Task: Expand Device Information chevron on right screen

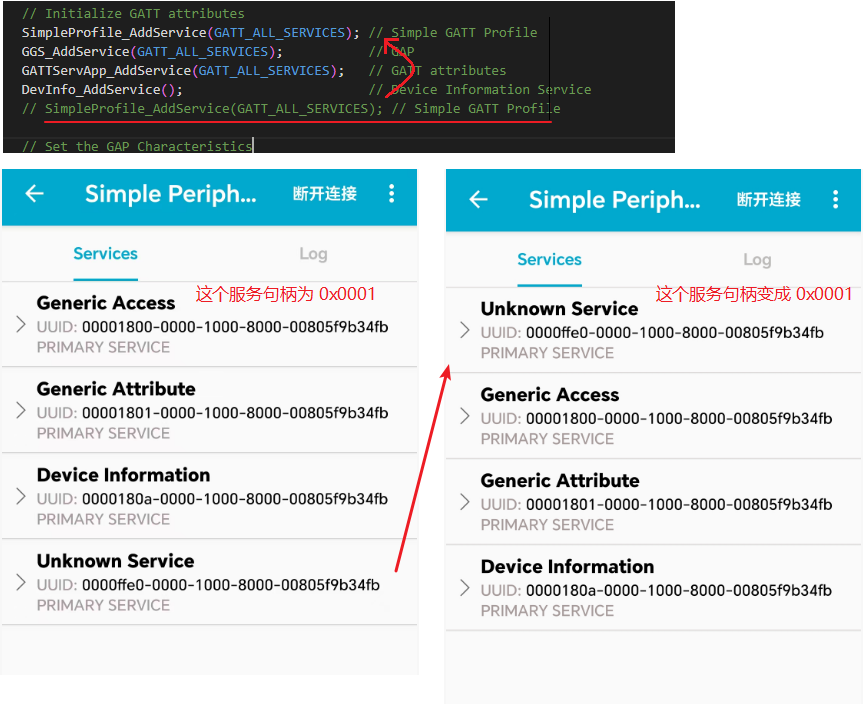Action: tap(465, 588)
